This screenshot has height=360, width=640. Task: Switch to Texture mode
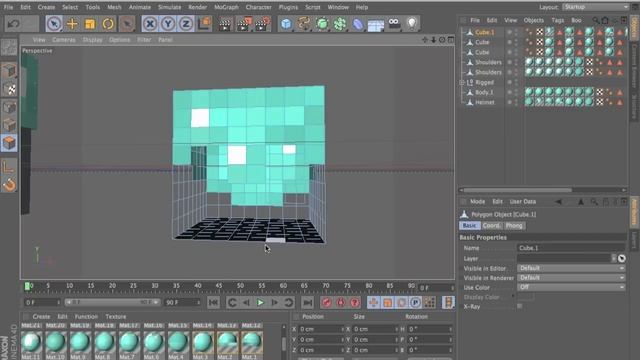[9, 89]
